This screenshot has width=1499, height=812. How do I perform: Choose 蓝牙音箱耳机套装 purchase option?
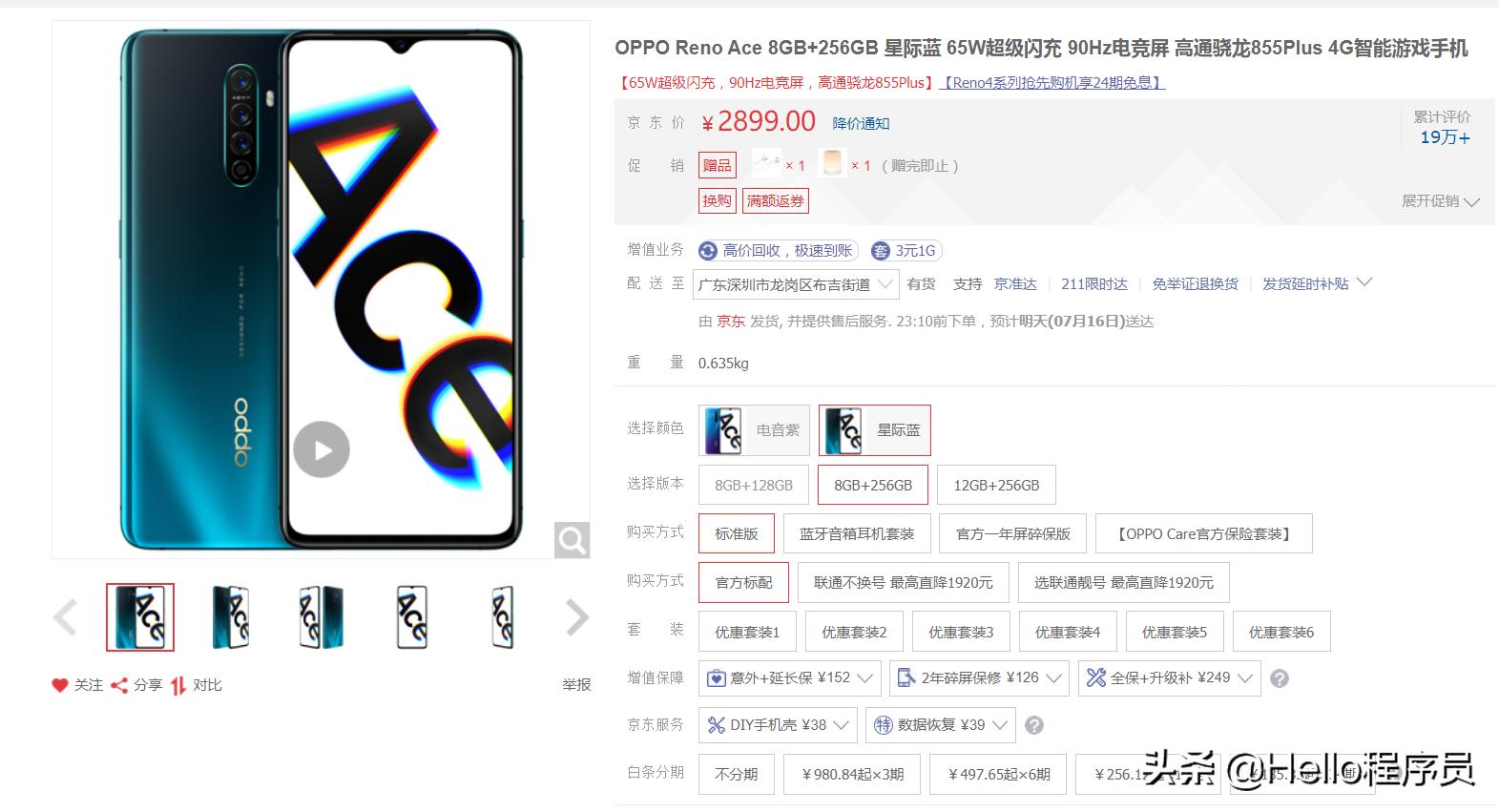tap(857, 533)
